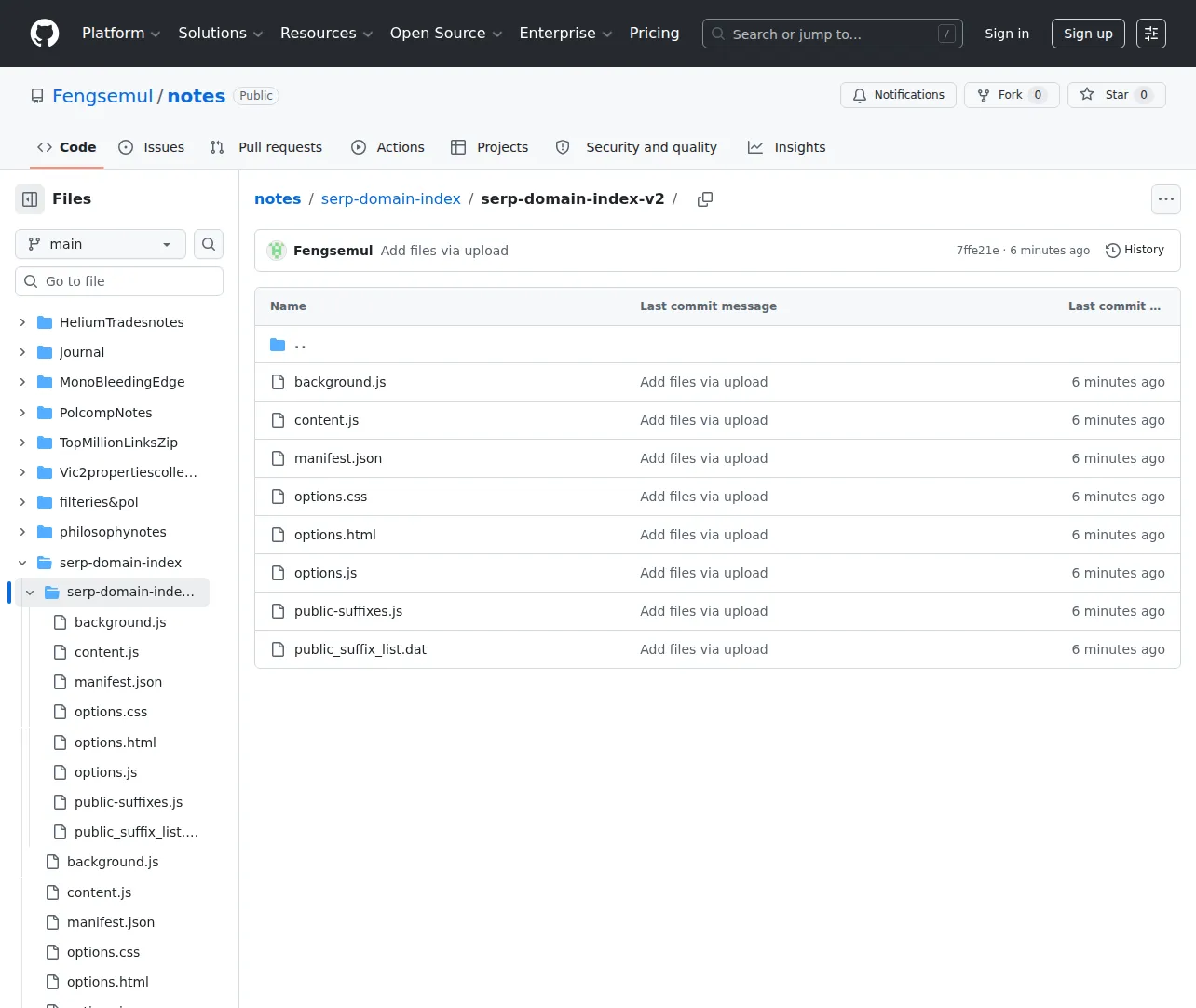Click the search files magnifier button

[209, 244]
